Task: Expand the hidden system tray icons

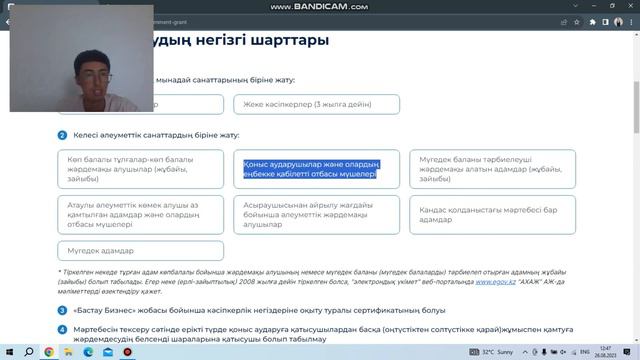Action: coord(525,352)
